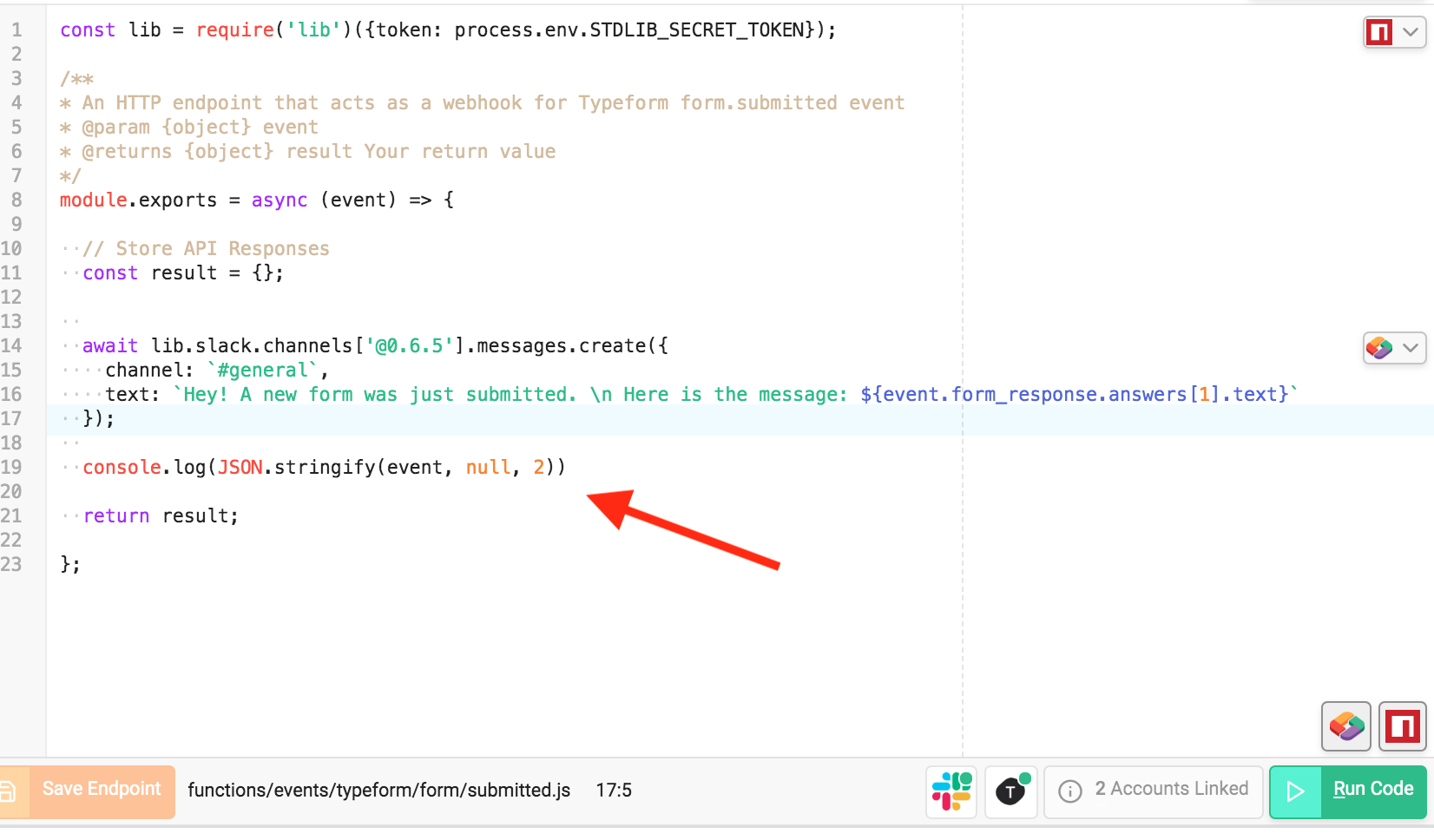The height and width of the screenshot is (840, 1434).
Task: Click line number 1 in the gutter
Action: pyautogui.click(x=16, y=30)
